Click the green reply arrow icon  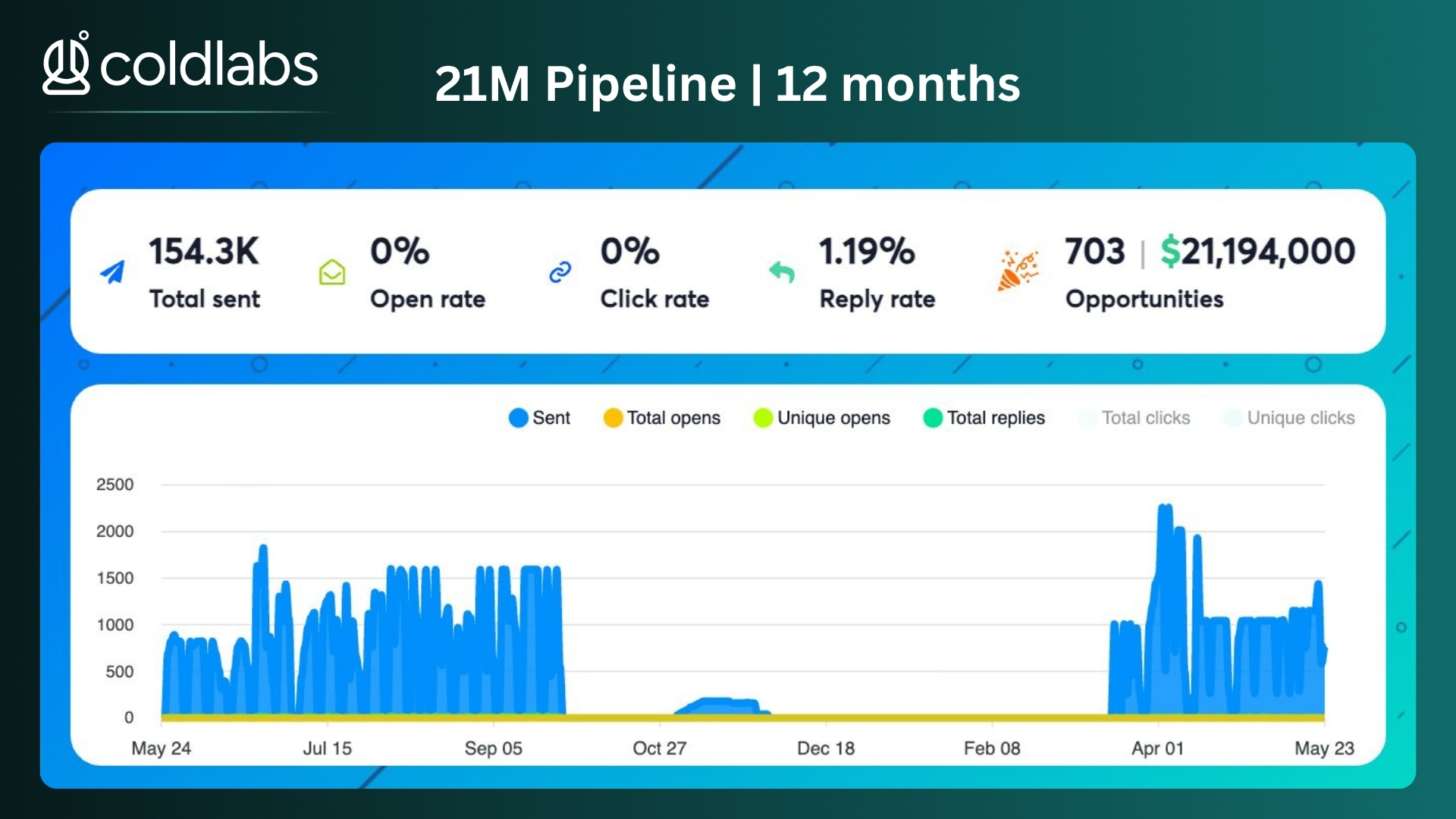[x=782, y=271]
